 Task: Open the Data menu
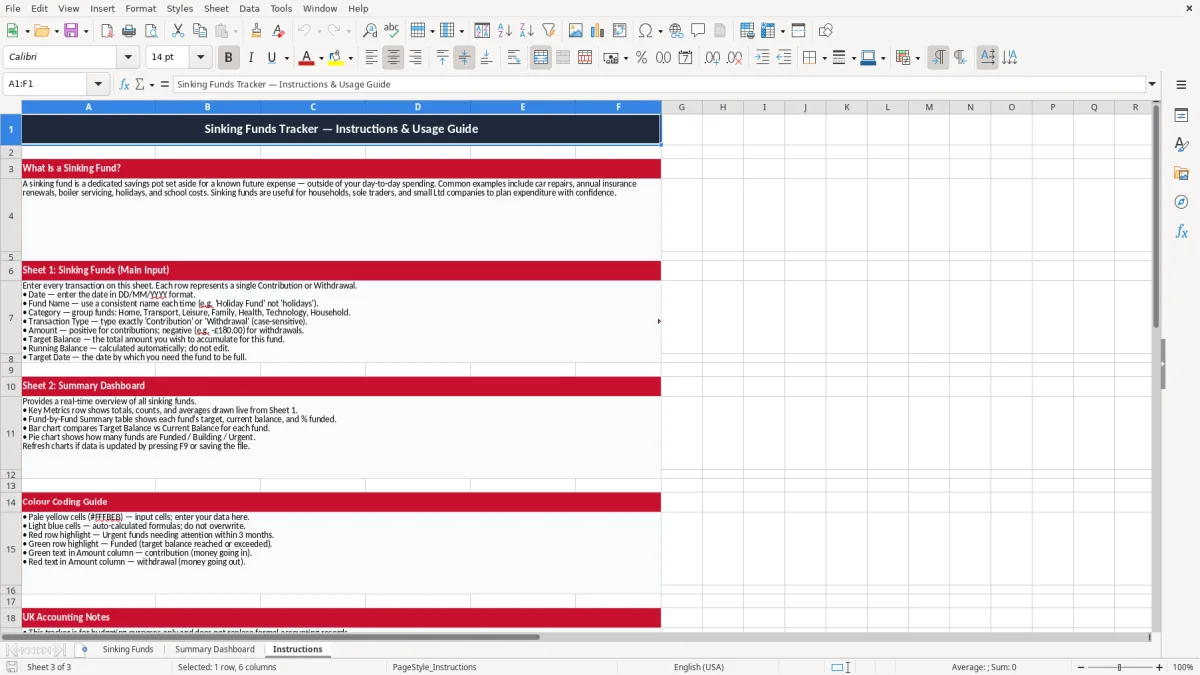point(249,8)
